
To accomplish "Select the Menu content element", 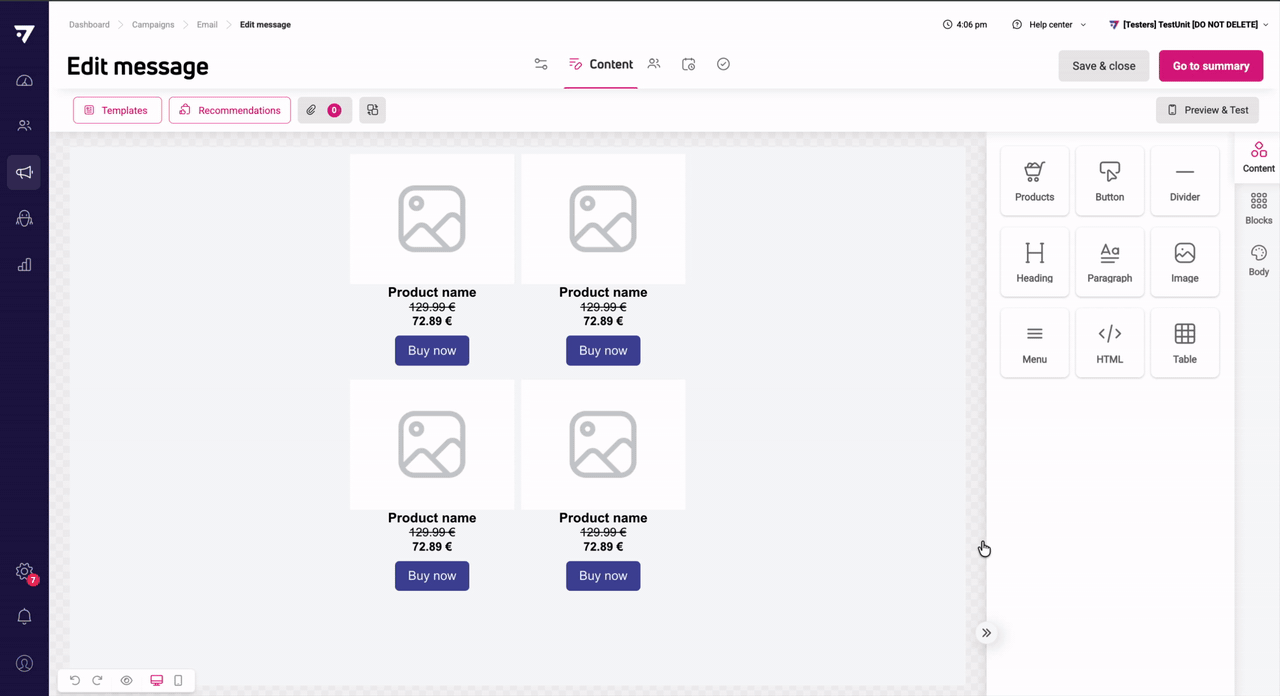I will (x=1034, y=343).
